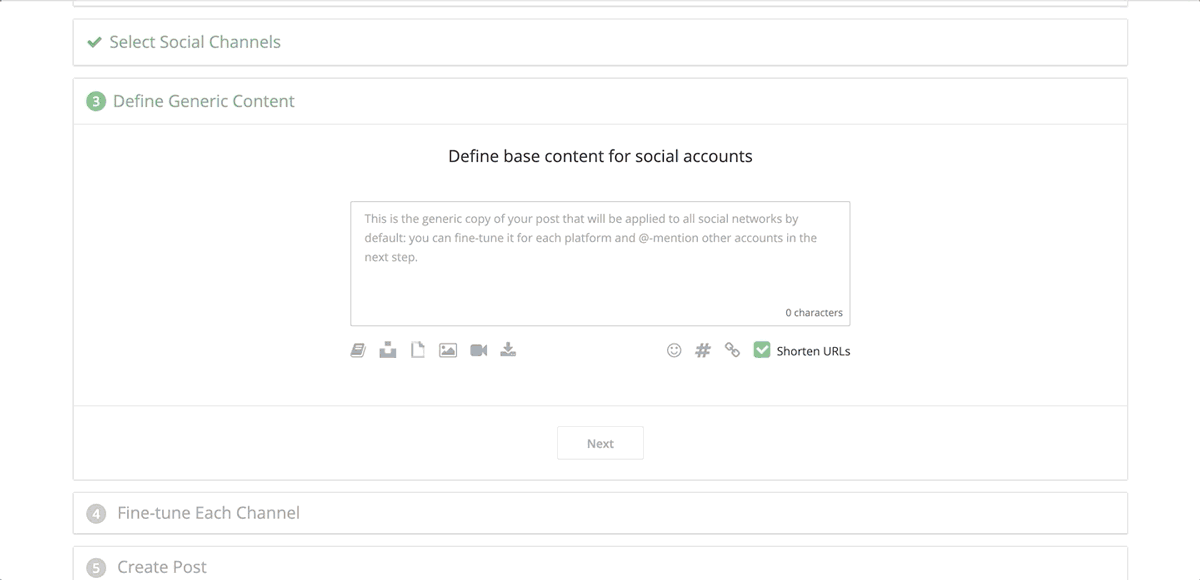Viewport: 1200px width, 580px height.
Task: Click the download/import content icon
Action: 508,349
